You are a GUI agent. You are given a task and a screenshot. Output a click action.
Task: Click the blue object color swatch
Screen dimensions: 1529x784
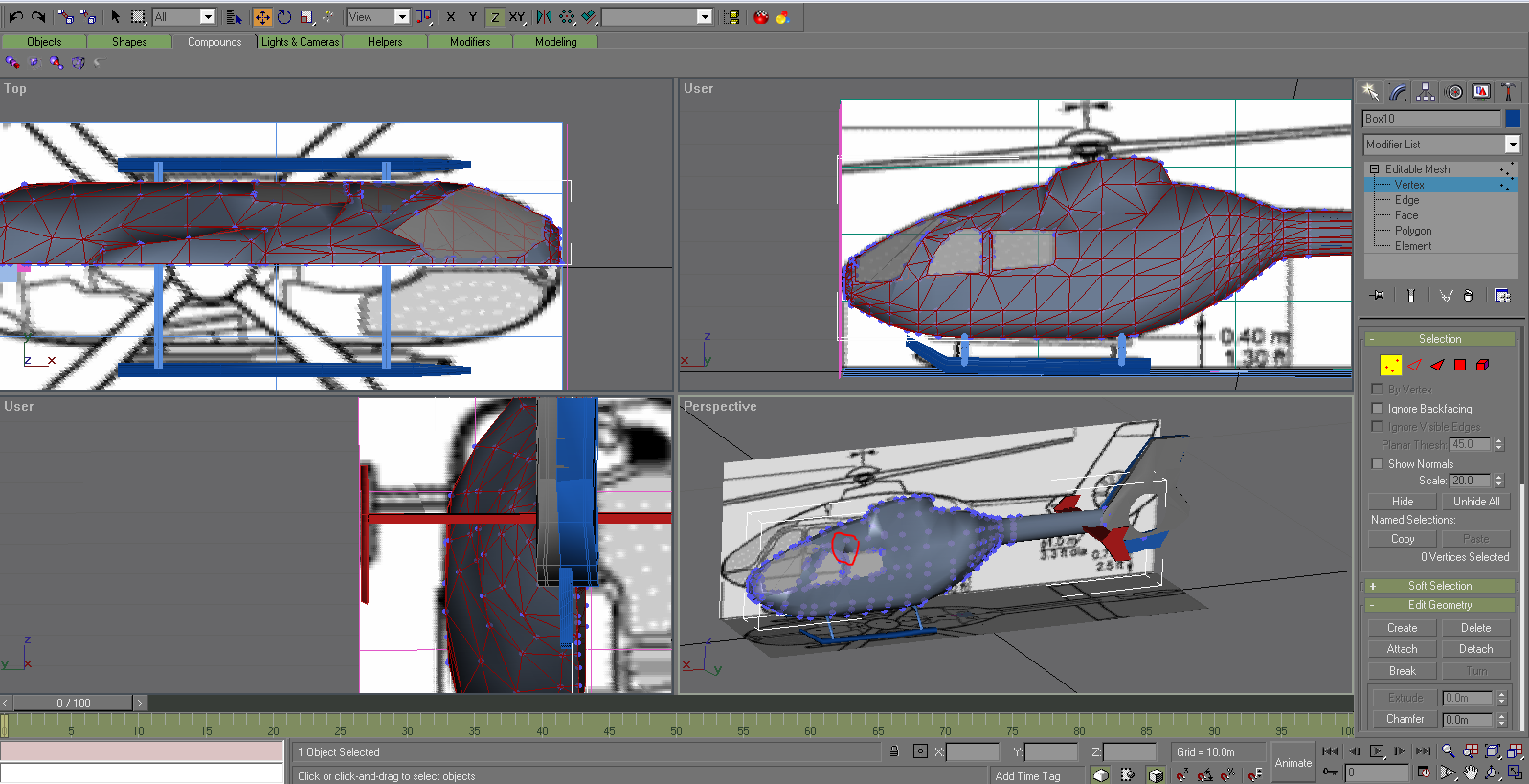(x=1513, y=119)
